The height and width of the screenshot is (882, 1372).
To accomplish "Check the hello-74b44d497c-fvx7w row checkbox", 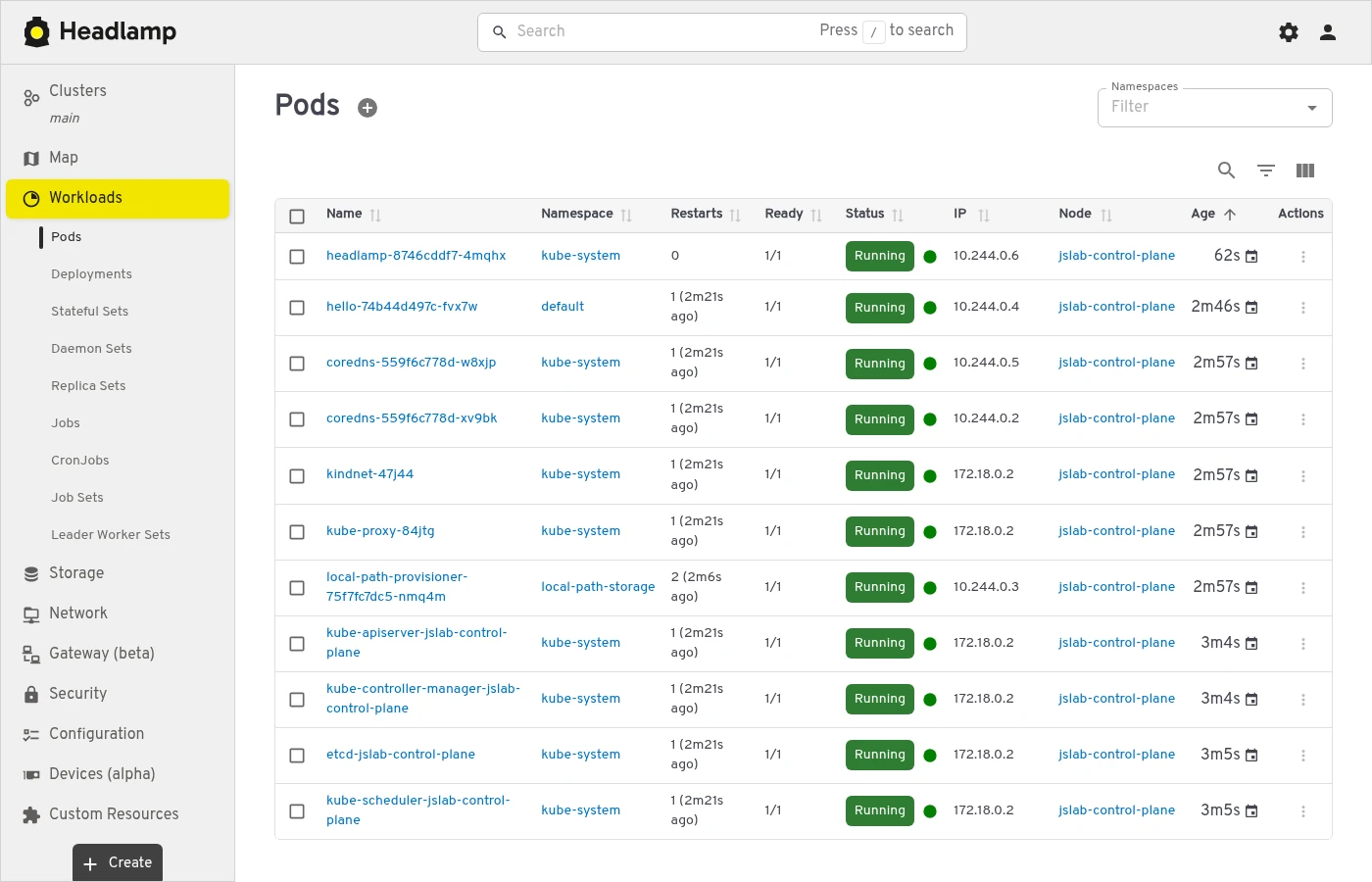I will point(297,308).
